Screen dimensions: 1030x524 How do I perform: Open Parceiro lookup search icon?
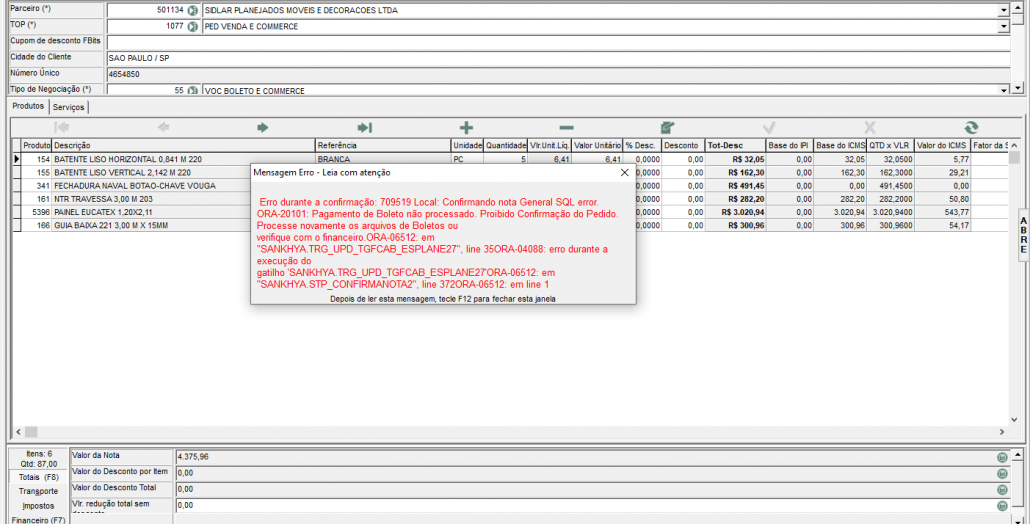pyautogui.click(x=193, y=10)
